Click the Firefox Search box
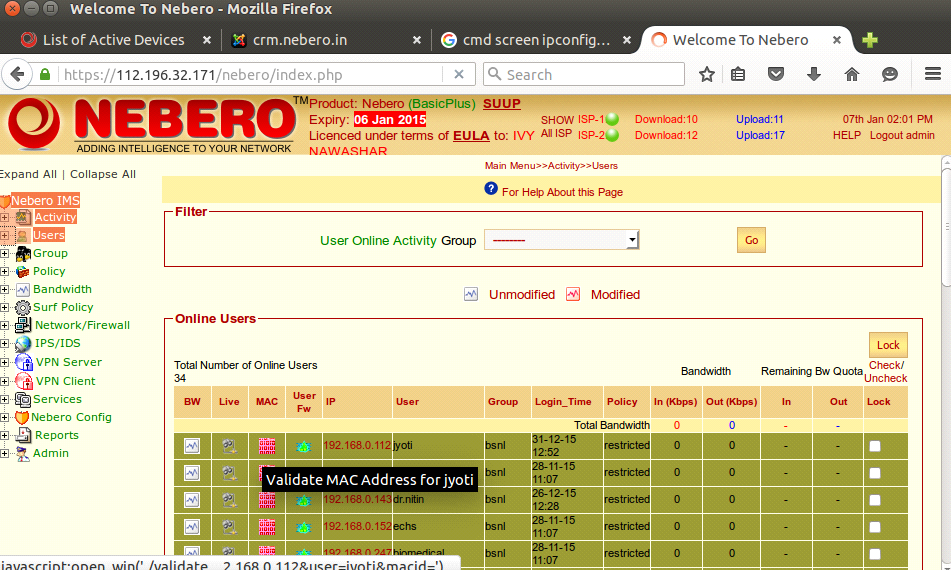The image size is (951, 570). [584, 75]
